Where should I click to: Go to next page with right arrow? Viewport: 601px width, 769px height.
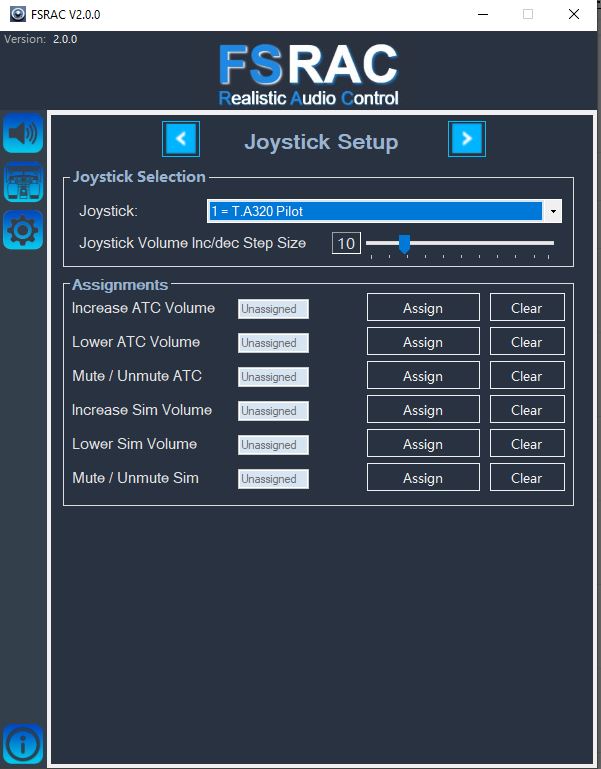click(x=467, y=139)
